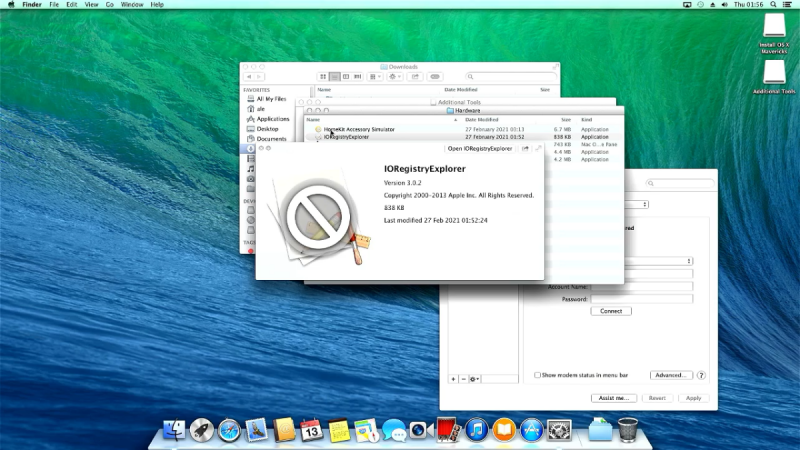Enable Show modem status in menu bar

click(537, 375)
